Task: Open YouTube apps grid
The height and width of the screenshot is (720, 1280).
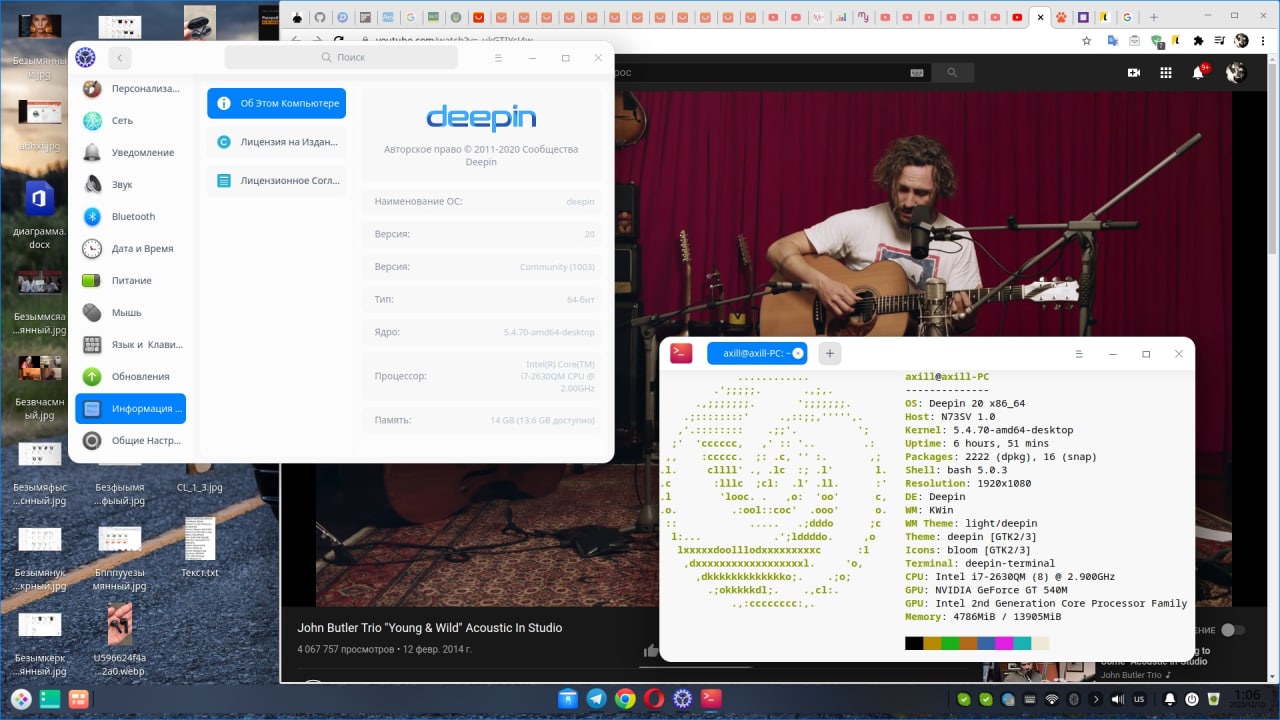Action: pyautogui.click(x=1166, y=72)
